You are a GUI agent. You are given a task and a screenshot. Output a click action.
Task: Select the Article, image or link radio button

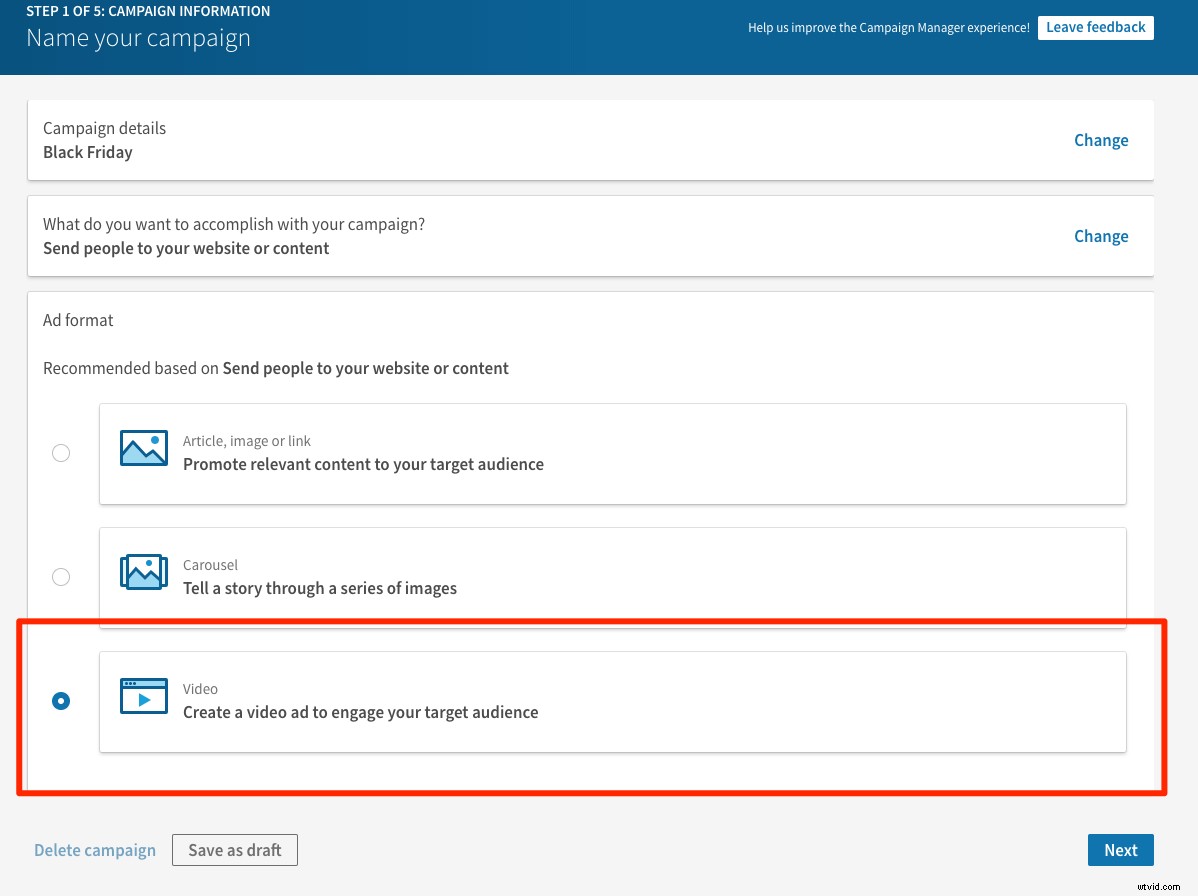pyautogui.click(x=61, y=453)
